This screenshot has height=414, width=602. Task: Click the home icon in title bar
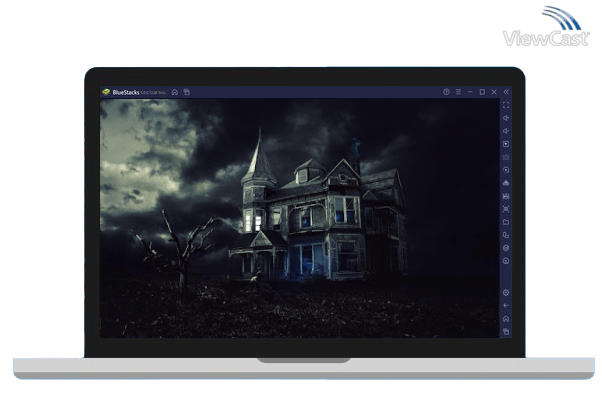(175, 92)
